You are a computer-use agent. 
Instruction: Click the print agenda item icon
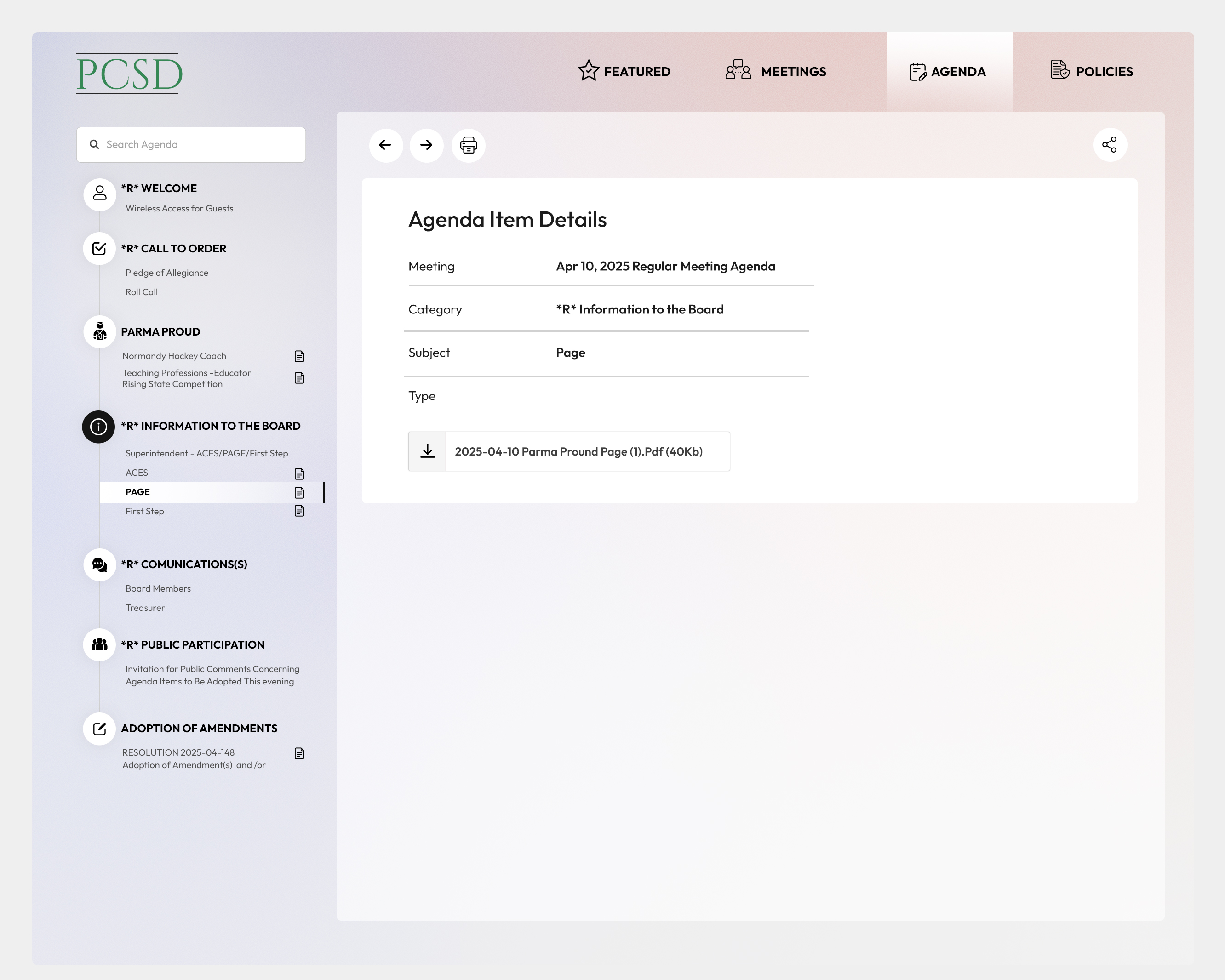pyautogui.click(x=468, y=145)
